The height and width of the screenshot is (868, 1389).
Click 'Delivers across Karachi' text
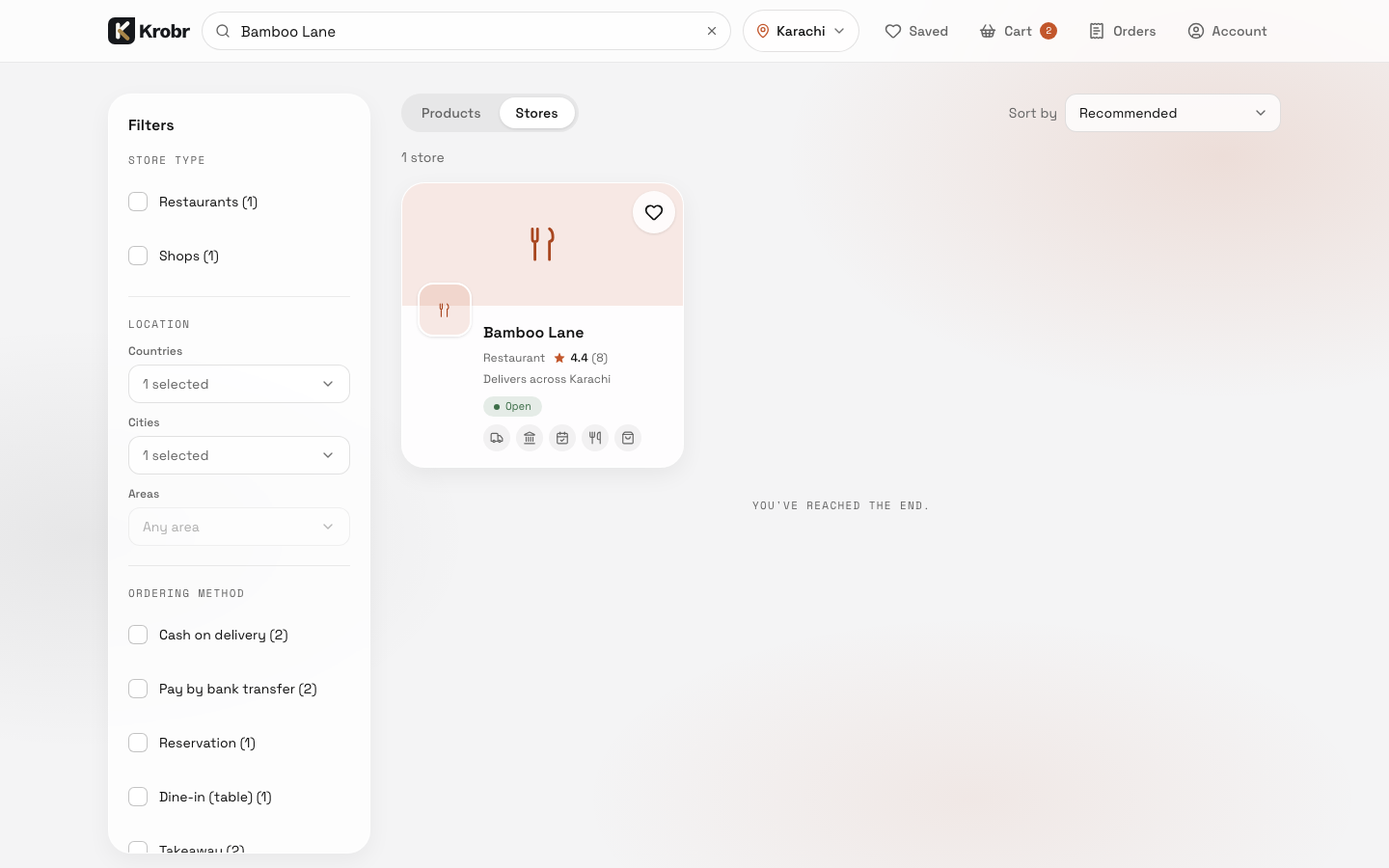(547, 379)
